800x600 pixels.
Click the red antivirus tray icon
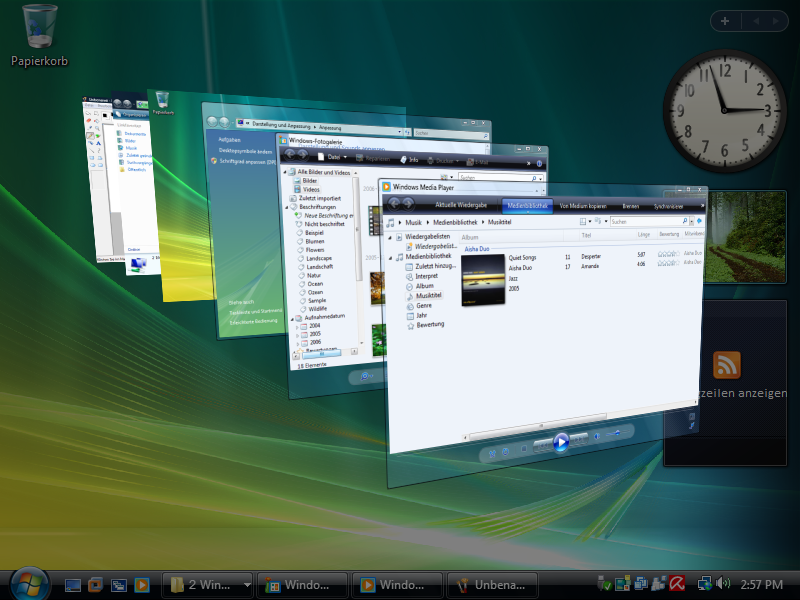coord(676,583)
